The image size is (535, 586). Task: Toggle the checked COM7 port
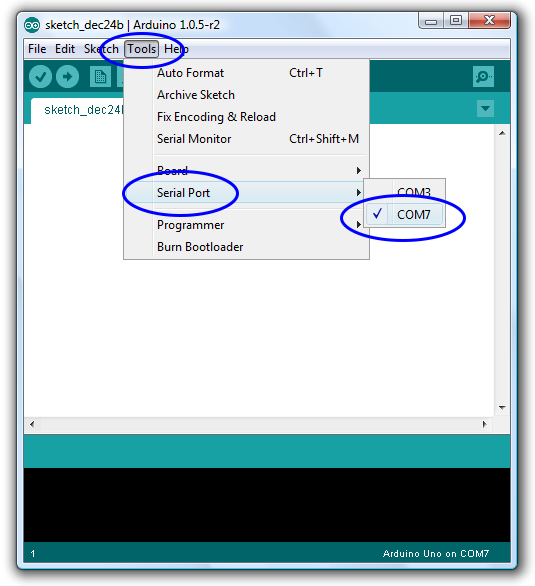click(x=405, y=215)
